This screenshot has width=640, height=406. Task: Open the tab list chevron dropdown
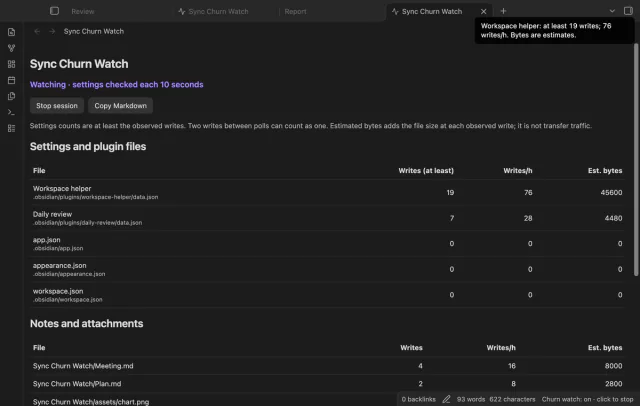(612, 11)
